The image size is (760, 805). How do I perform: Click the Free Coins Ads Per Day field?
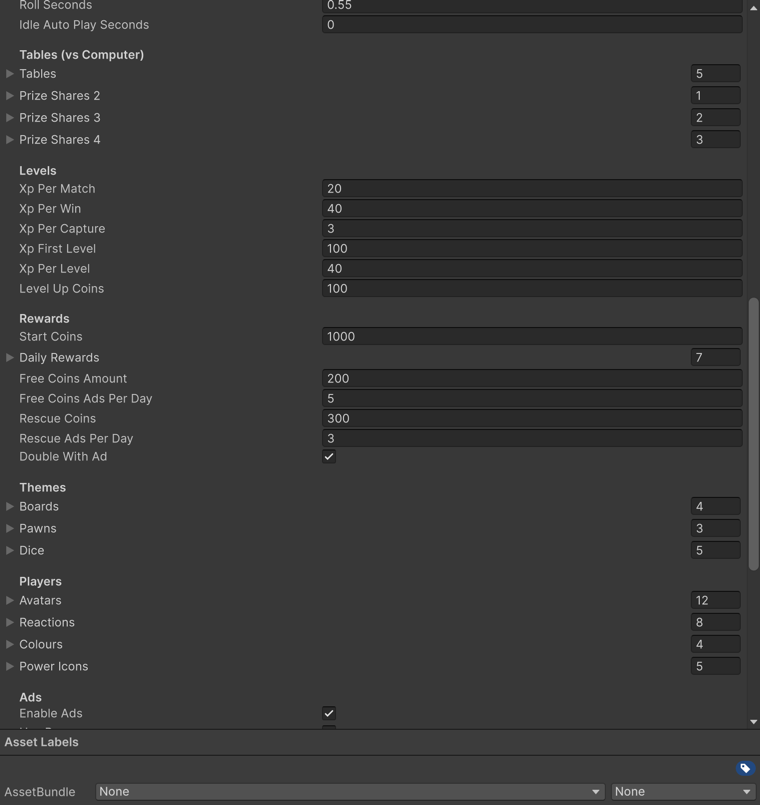point(532,398)
